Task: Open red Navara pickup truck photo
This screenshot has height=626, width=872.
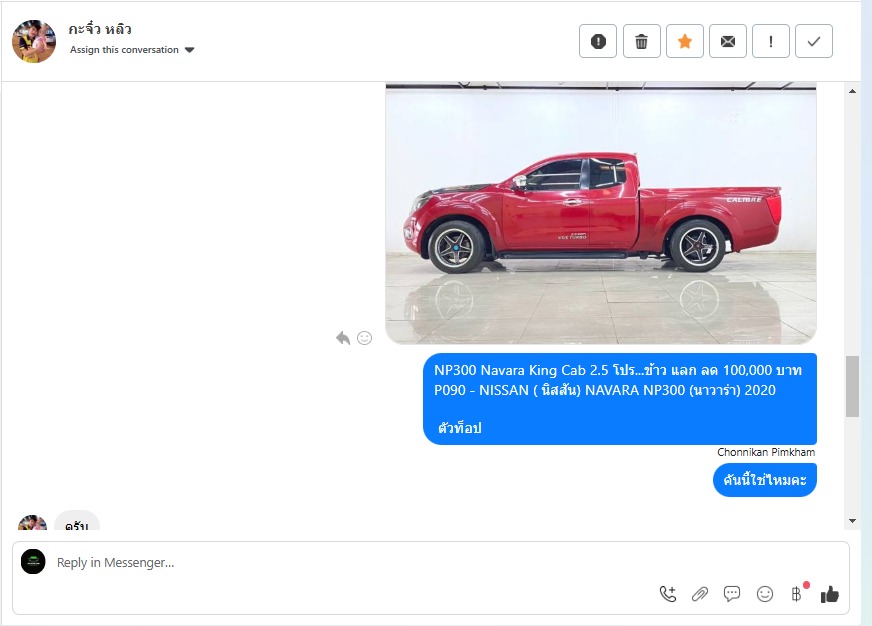Action: point(601,213)
